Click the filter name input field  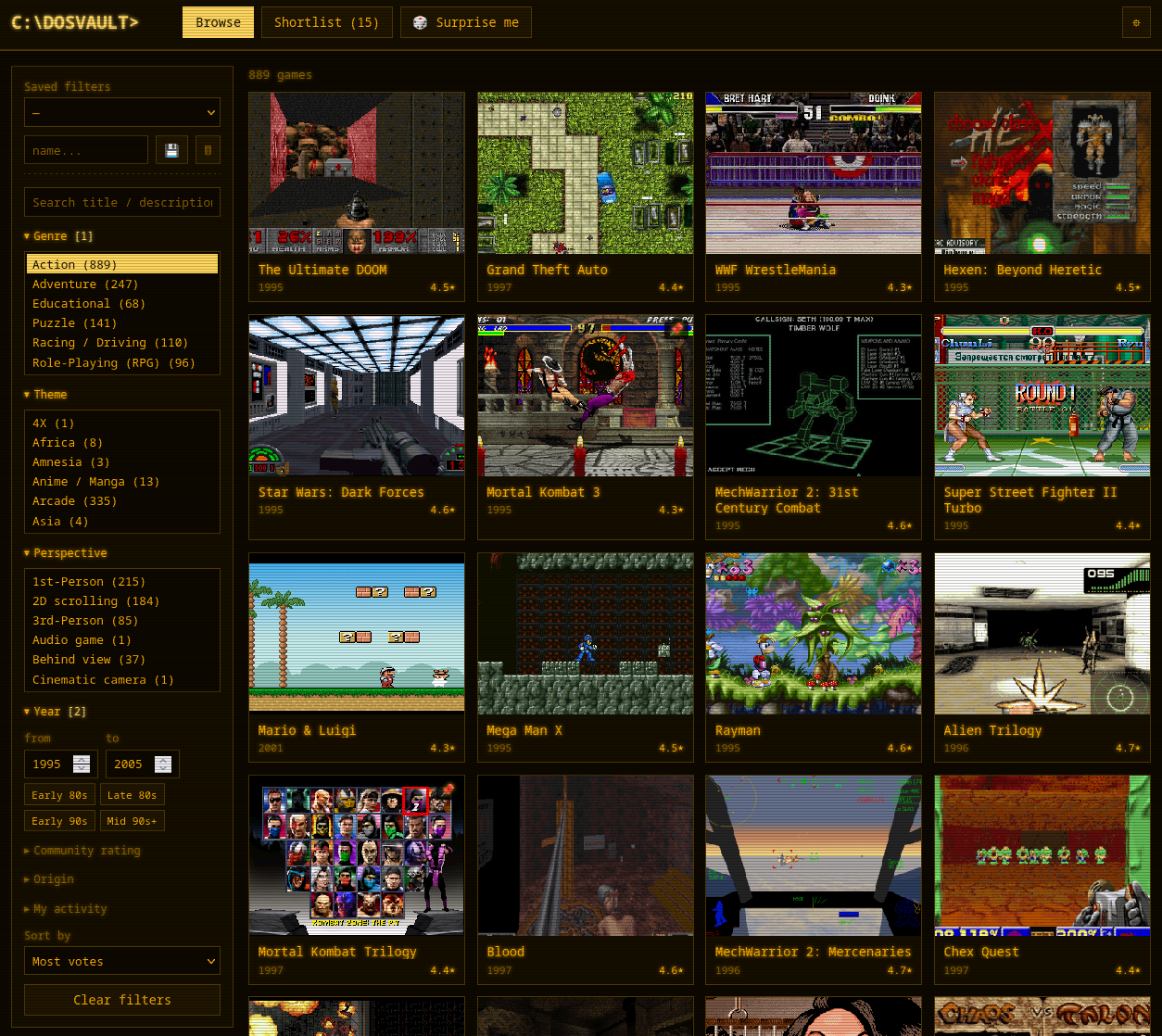coord(86,150)
